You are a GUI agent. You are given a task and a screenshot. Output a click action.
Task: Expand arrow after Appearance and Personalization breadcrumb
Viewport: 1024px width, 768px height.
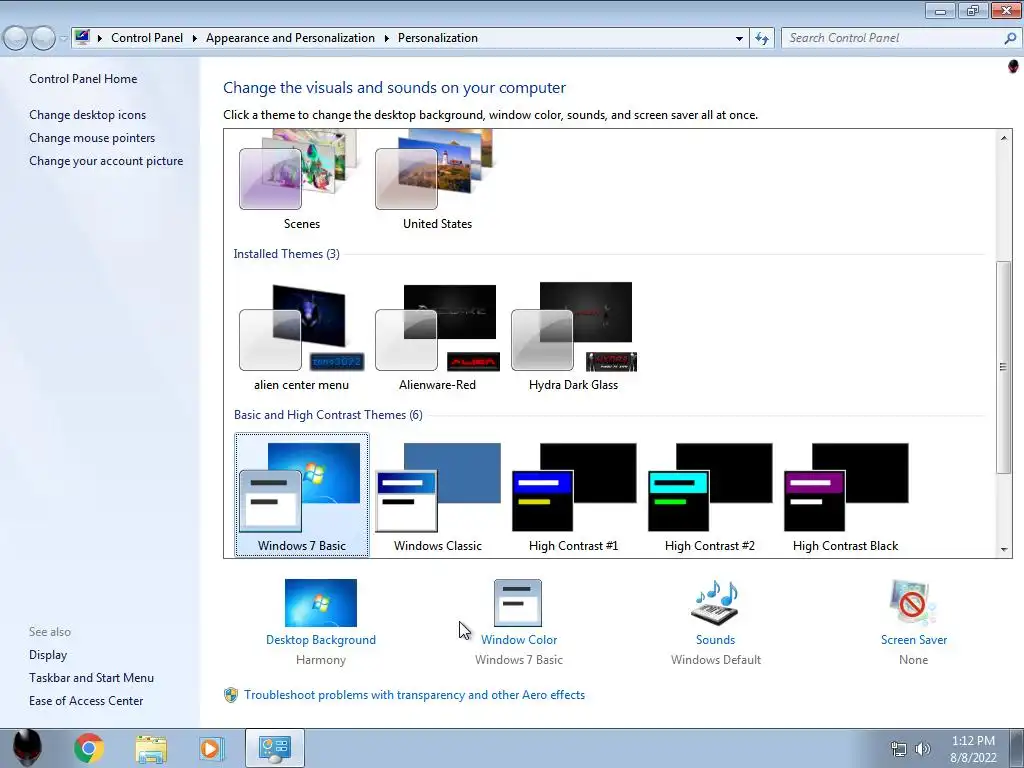(x=387, y=38)
